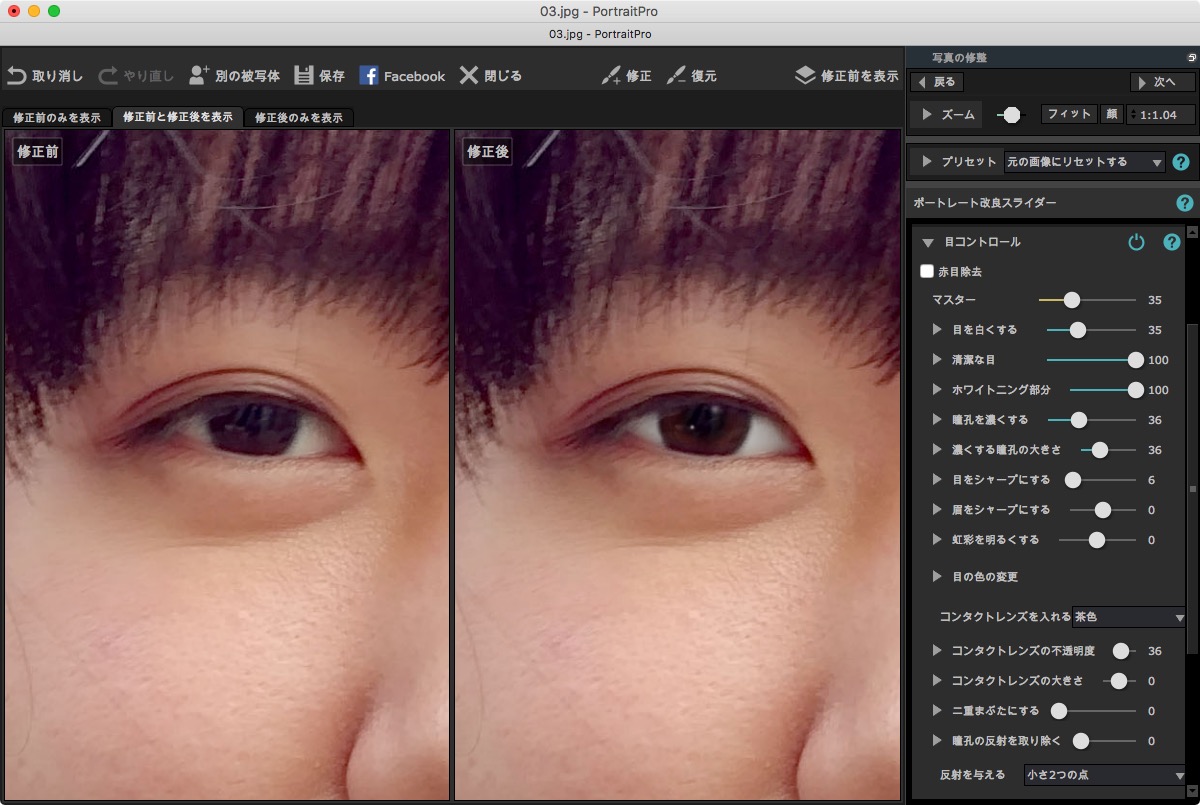1200x805 pixels.
Task: Select the Restore (復元) brush tool
Action: [676, 76]
